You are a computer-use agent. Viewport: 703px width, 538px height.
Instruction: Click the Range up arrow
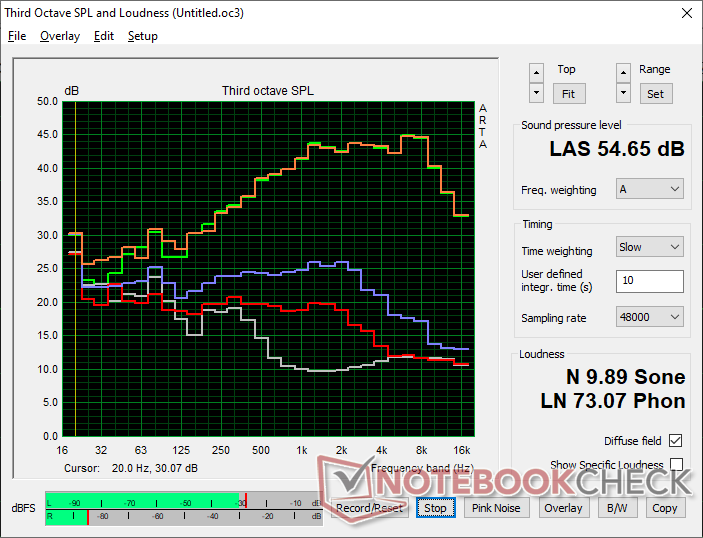pyautogui.click(x=624, y=72)
